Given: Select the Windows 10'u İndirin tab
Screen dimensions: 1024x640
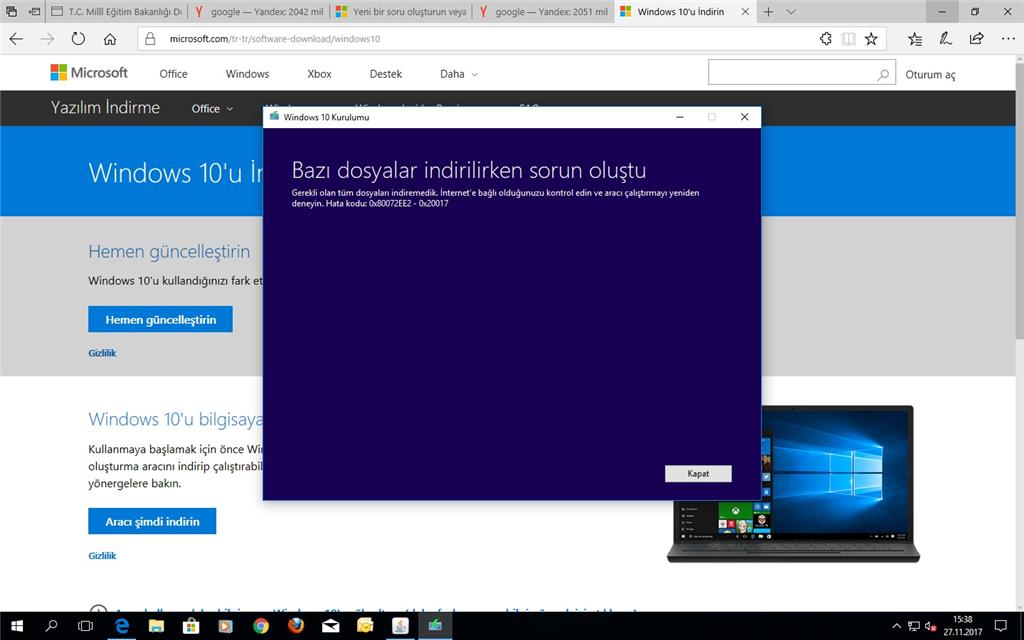Looking at the screenshot, I should coord(680,12).
